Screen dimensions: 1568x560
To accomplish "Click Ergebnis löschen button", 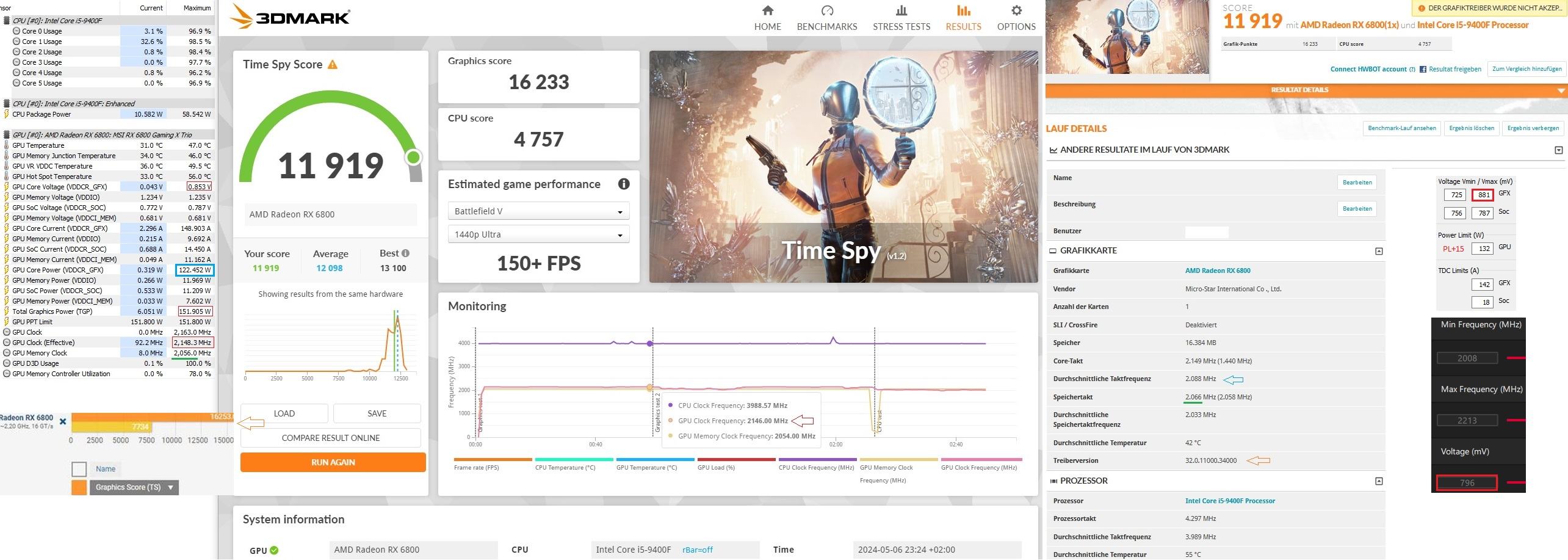I will (x=1472, y=128).
